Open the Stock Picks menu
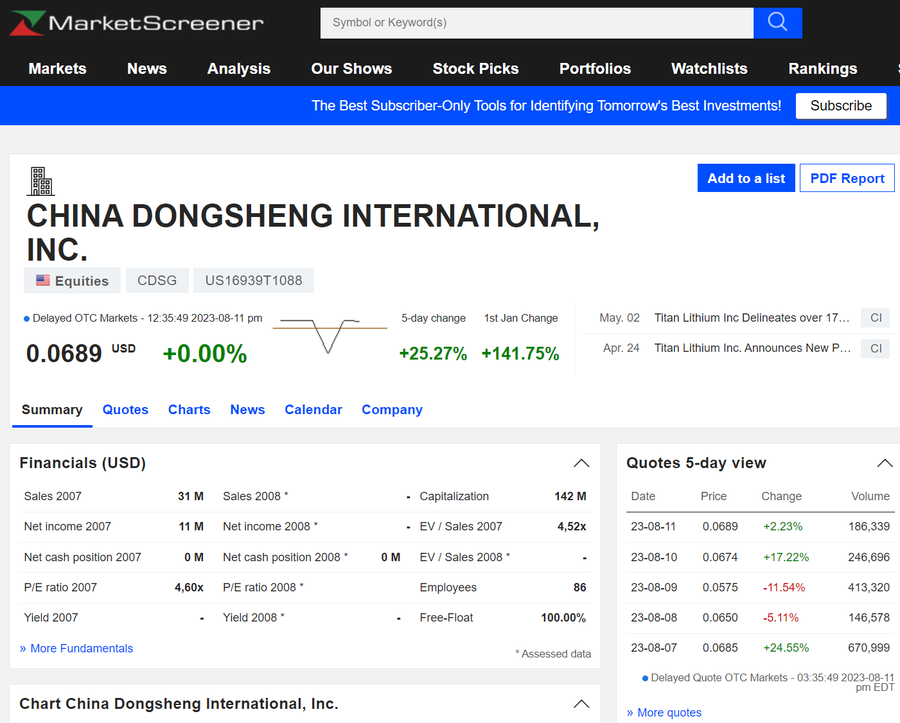 (x=476, y=69)
